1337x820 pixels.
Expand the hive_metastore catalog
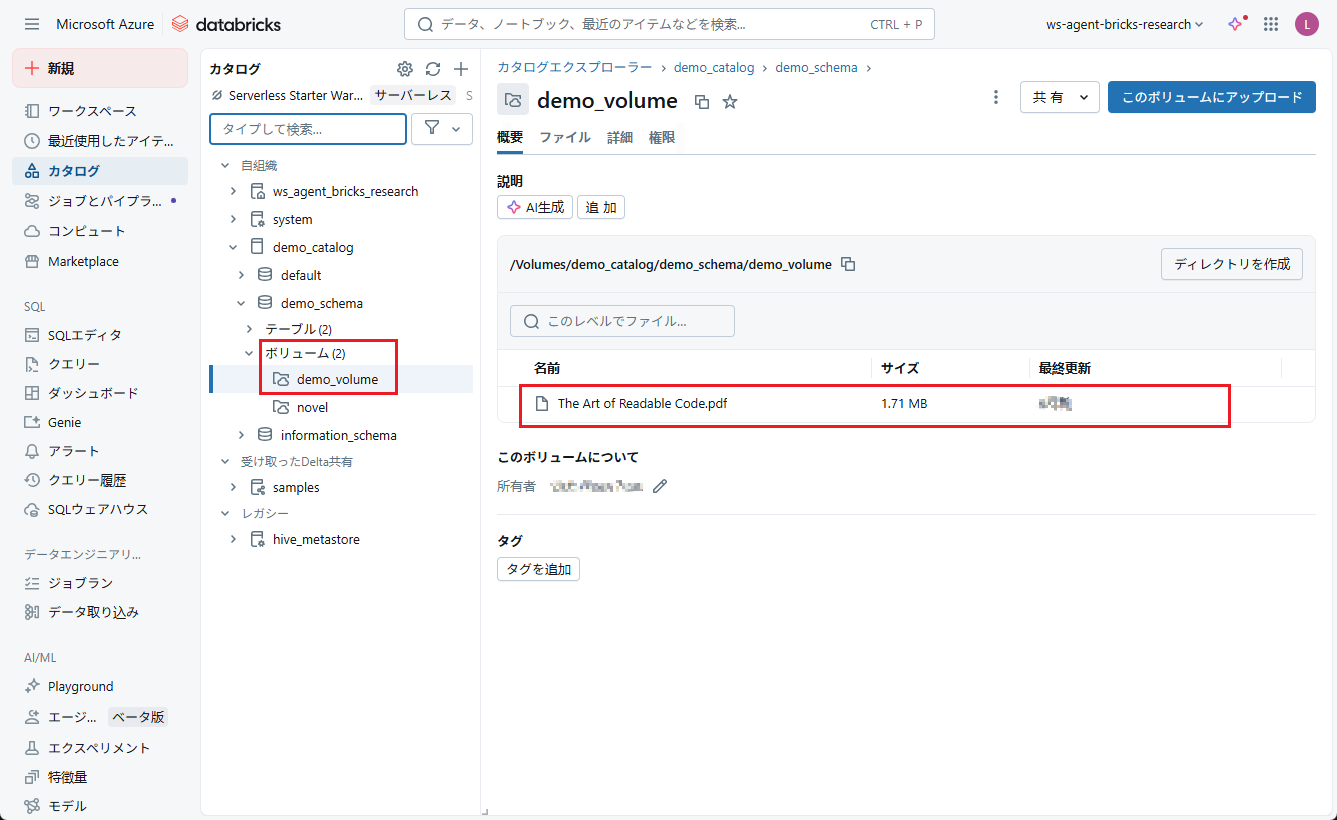tap(233, 539)
